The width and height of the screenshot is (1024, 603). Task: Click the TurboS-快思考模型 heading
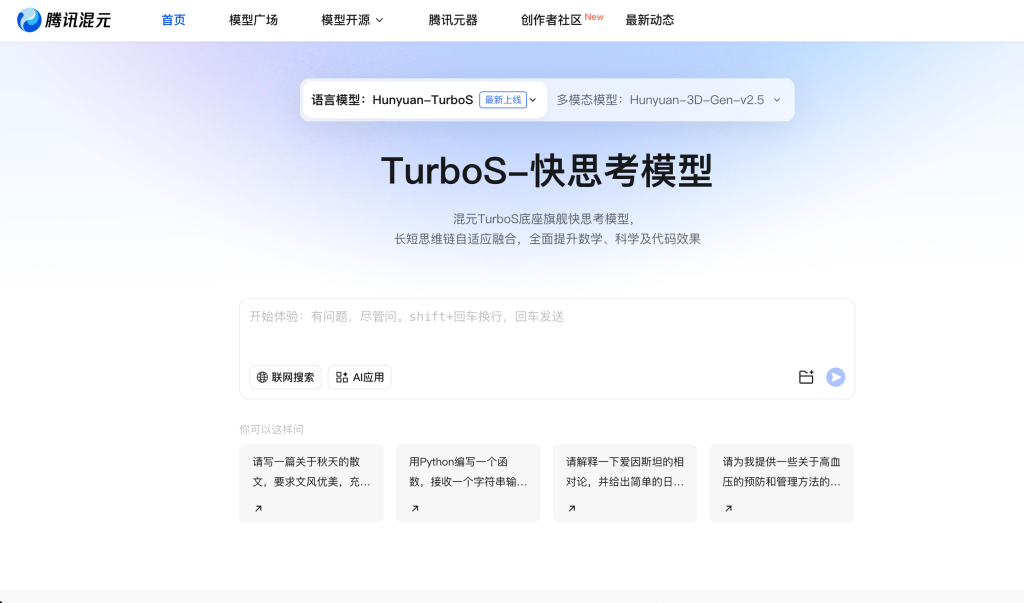click(x=547, y=171)
